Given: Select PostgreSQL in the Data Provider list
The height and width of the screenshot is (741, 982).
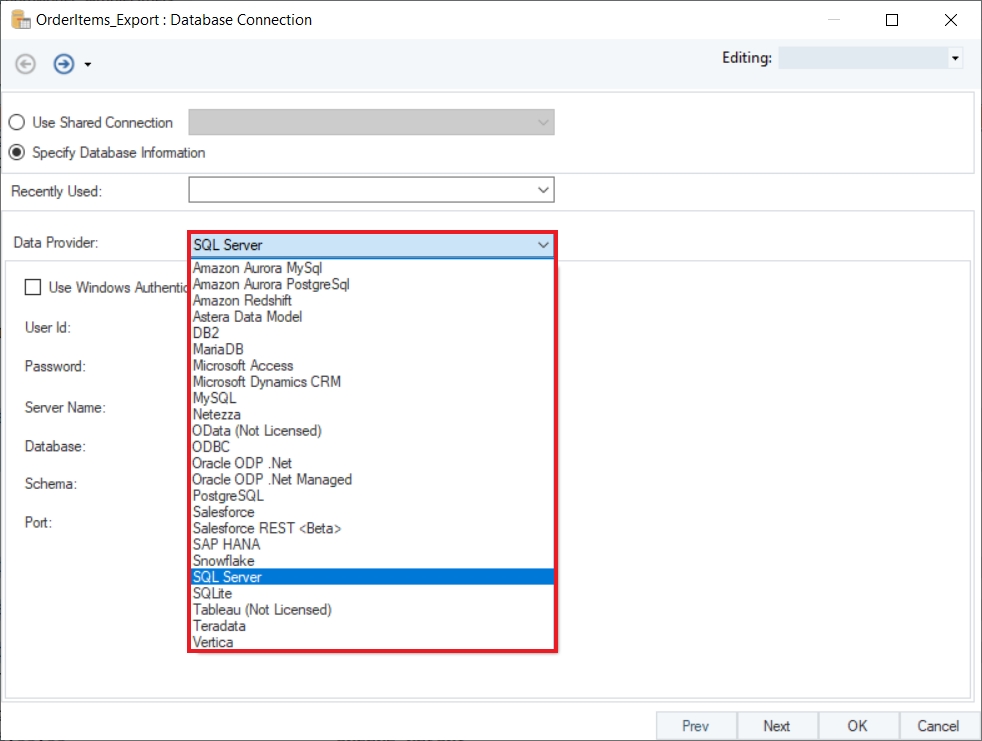Looking at the screenshot, I should click(x=228, y=495).
